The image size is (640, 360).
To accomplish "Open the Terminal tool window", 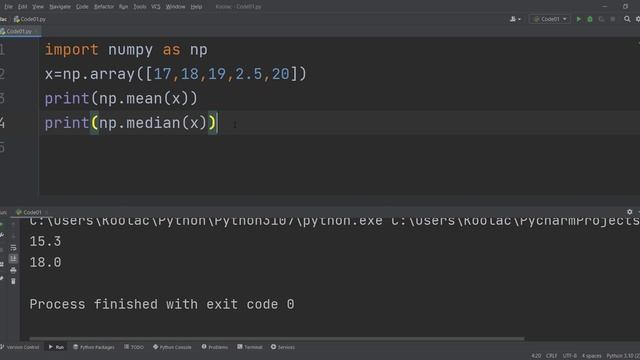I will [x=250, y=347].
